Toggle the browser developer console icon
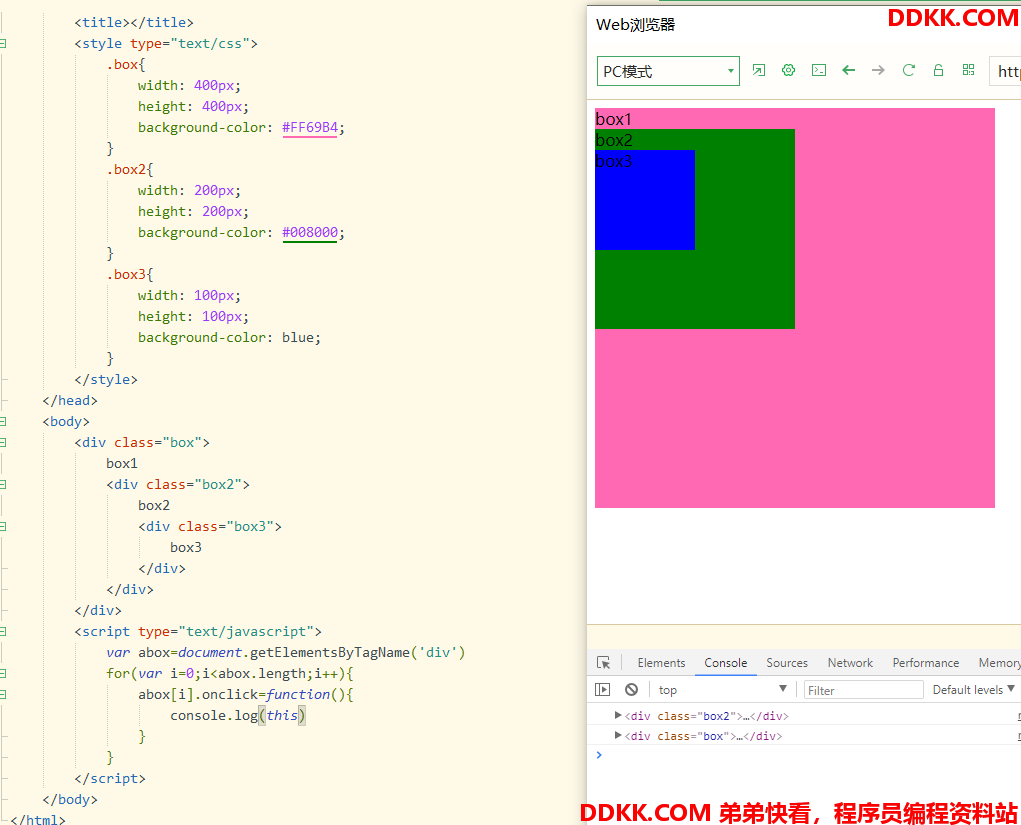 coord(818,70)
